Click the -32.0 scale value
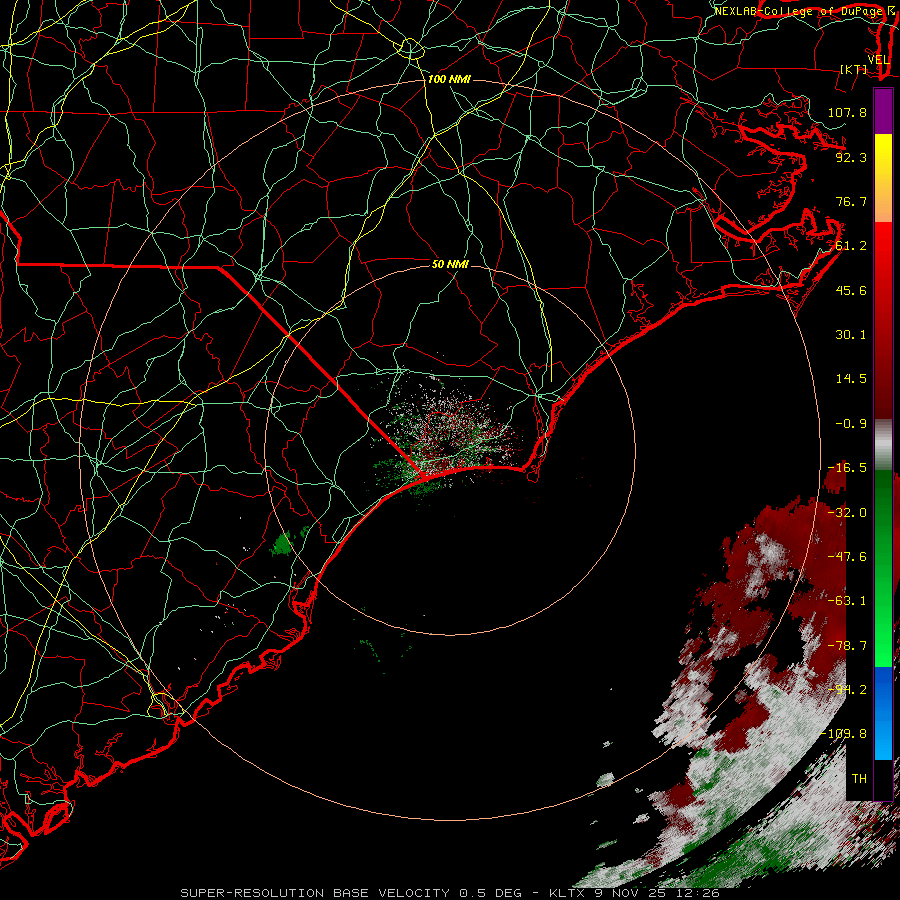The width and height of the screenshot is (900, 900). [x=847, y=513]
